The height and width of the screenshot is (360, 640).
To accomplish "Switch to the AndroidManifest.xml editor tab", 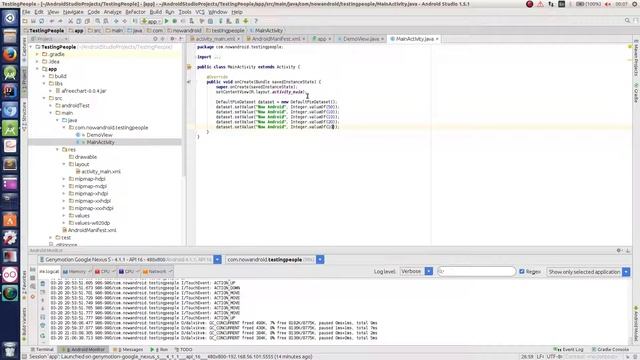I will point(276,39).
